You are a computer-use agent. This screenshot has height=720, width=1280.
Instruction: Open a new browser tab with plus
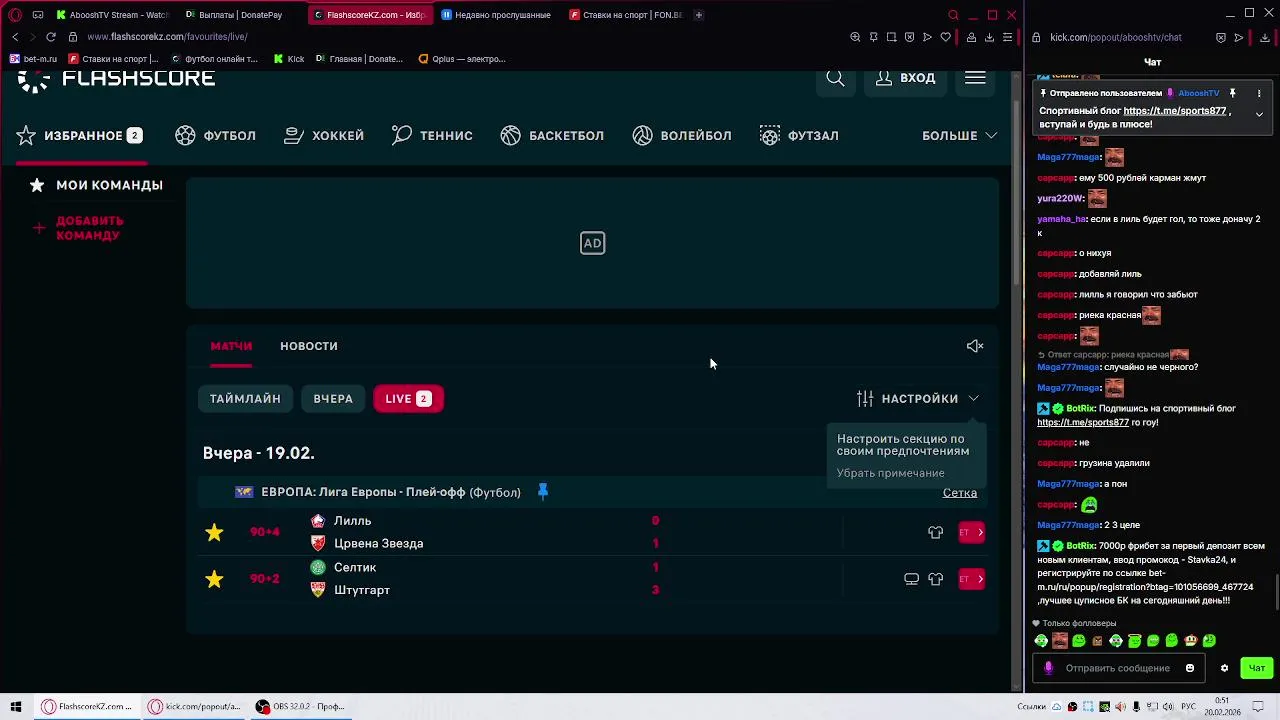[x=698, y=15]
